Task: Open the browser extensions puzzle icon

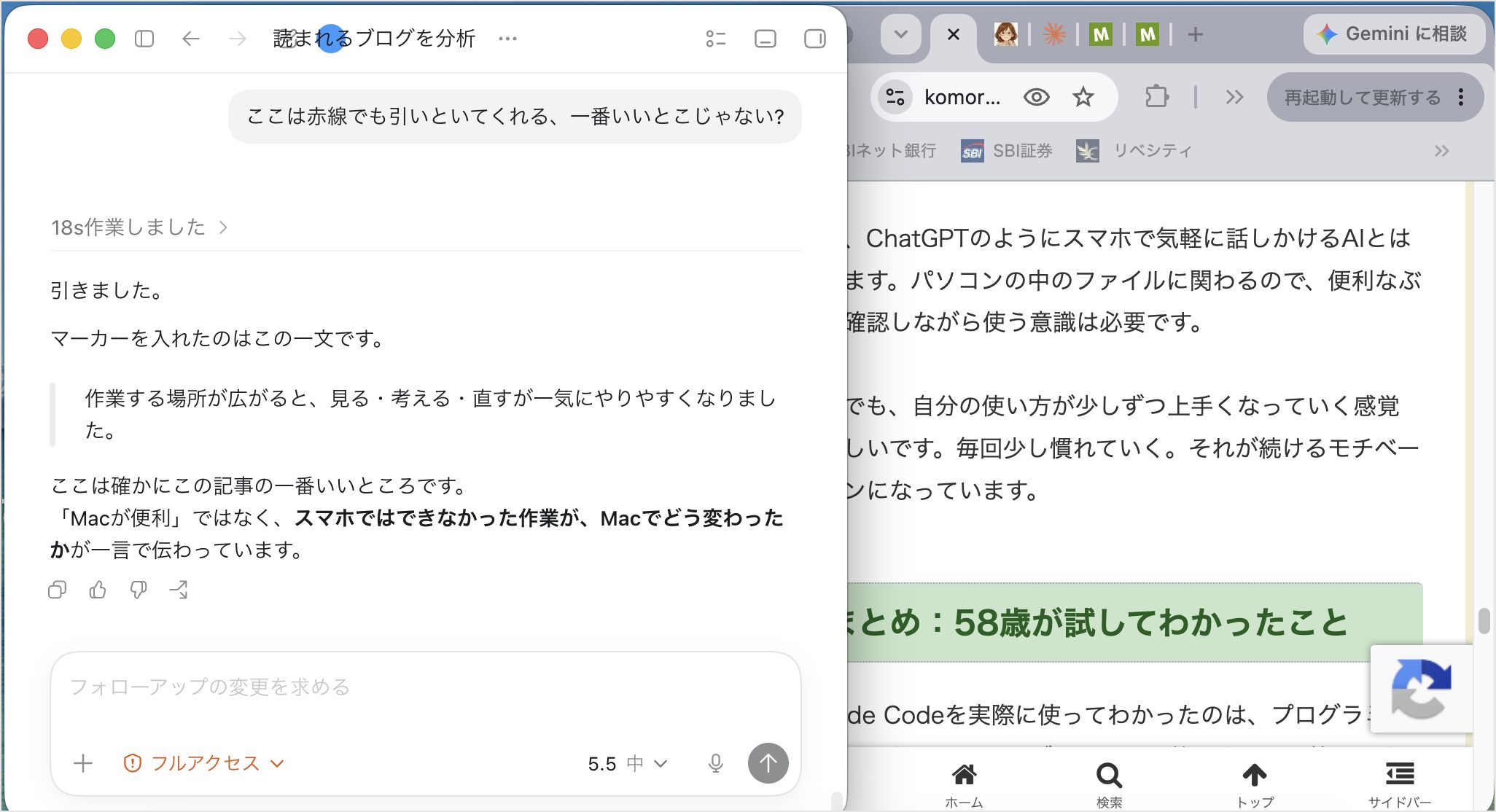Action: [1156, 97]
